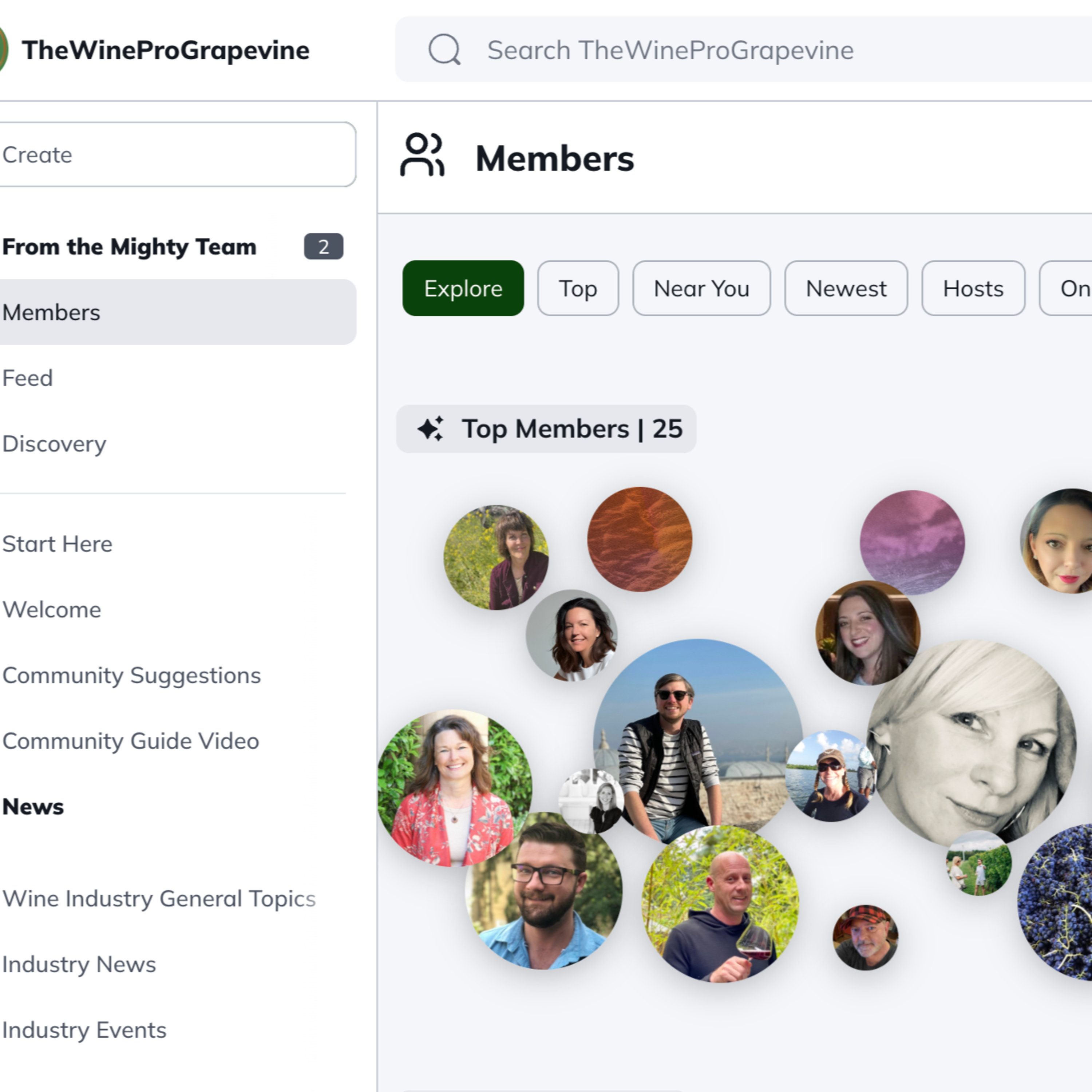Open the man holding wine glass avatar

point(721,903)
